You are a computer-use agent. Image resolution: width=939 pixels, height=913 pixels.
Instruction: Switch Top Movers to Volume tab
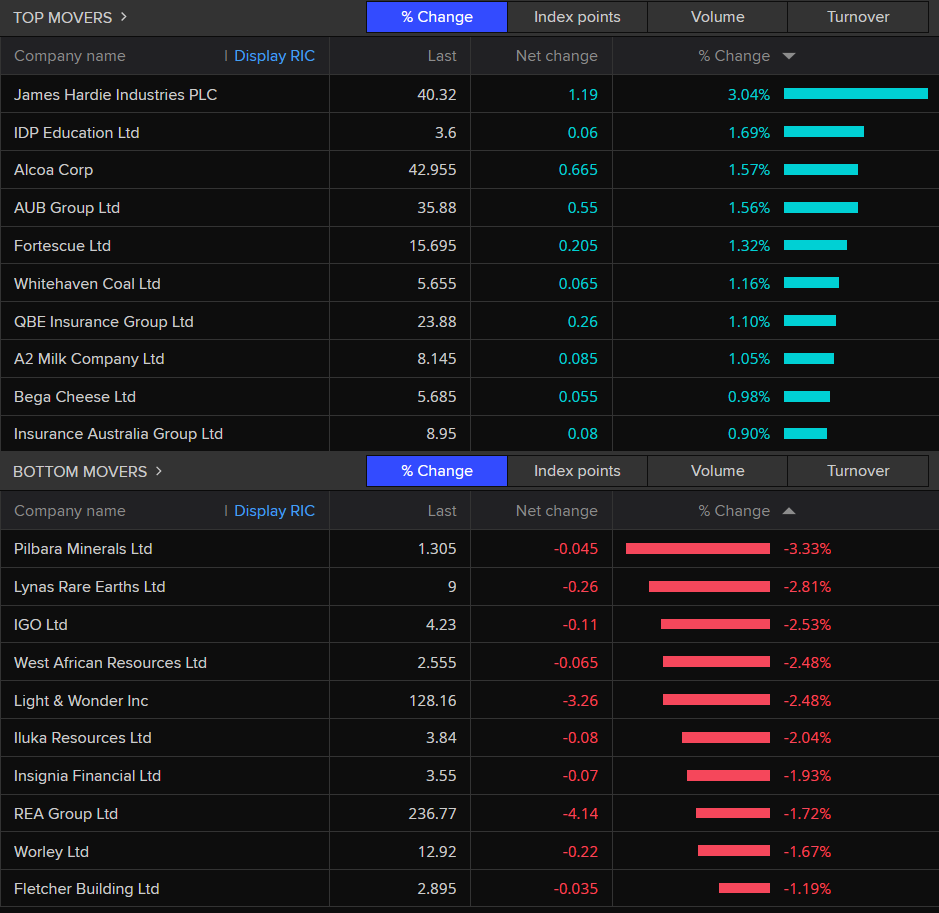point(717,17)
